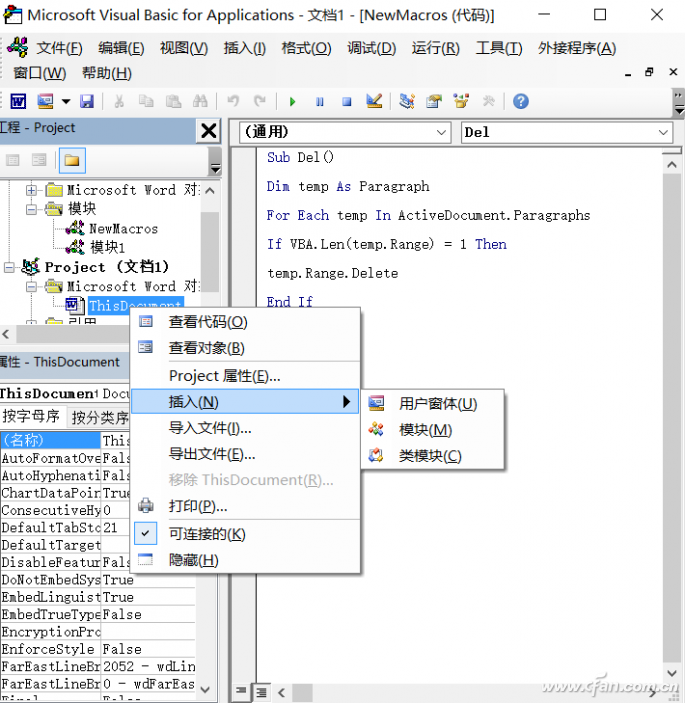Toggle Design Mode from the toolbar

tap(374, 101)
